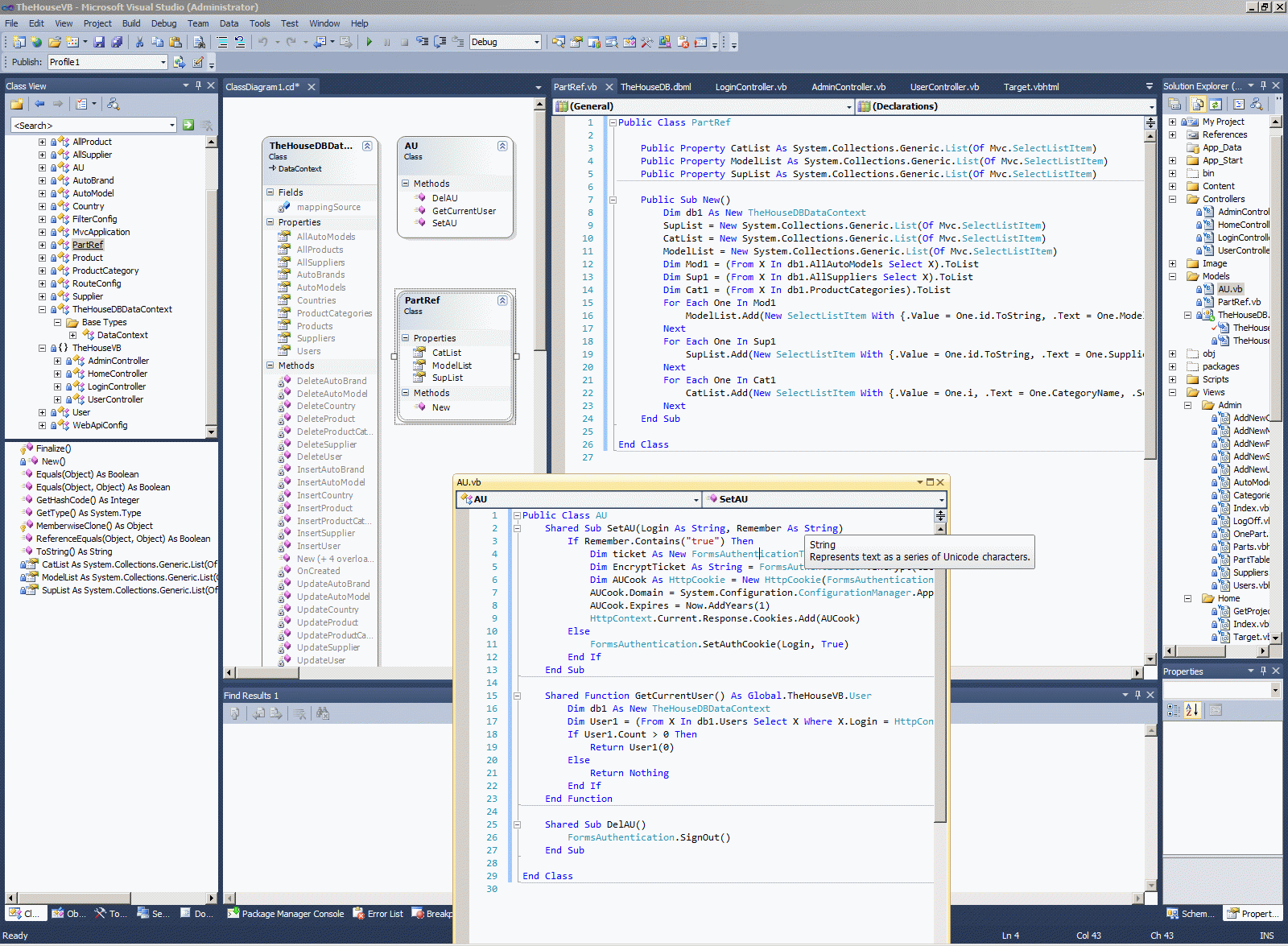The image size is (1288, 946).
Task: Open the Publish Profile1 dropdown
Action: [x=163, y=62]
